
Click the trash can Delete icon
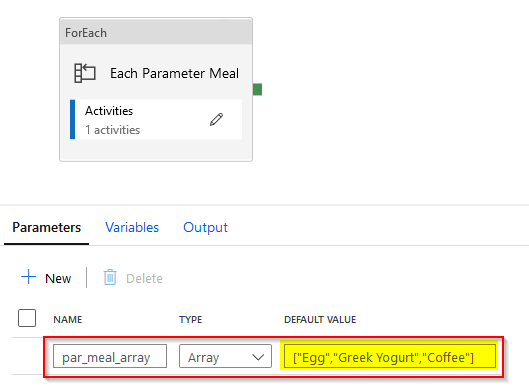(110, 277)
